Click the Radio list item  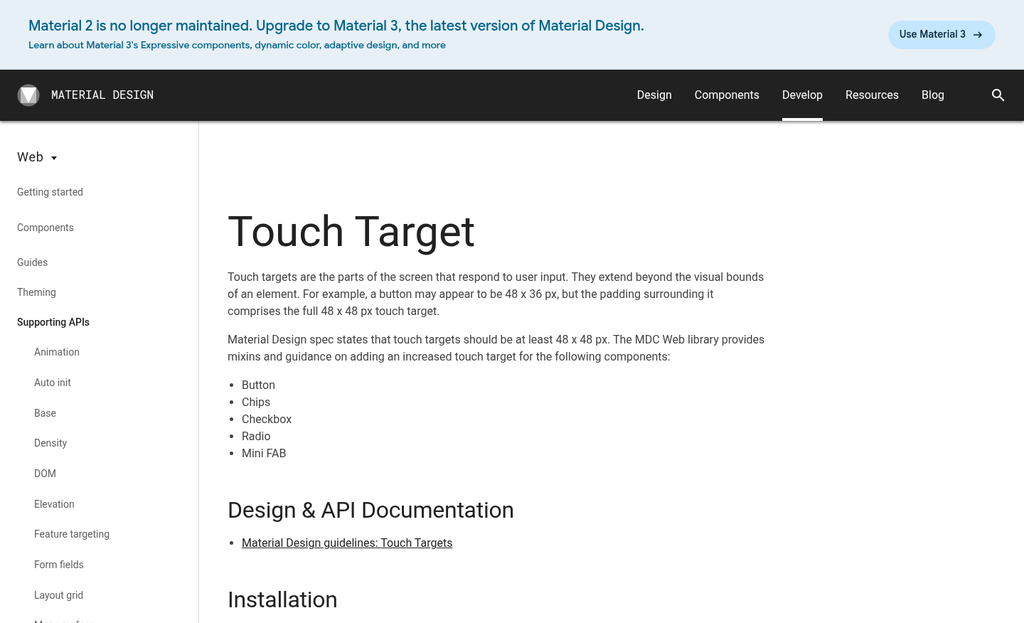tap(256, 436)
